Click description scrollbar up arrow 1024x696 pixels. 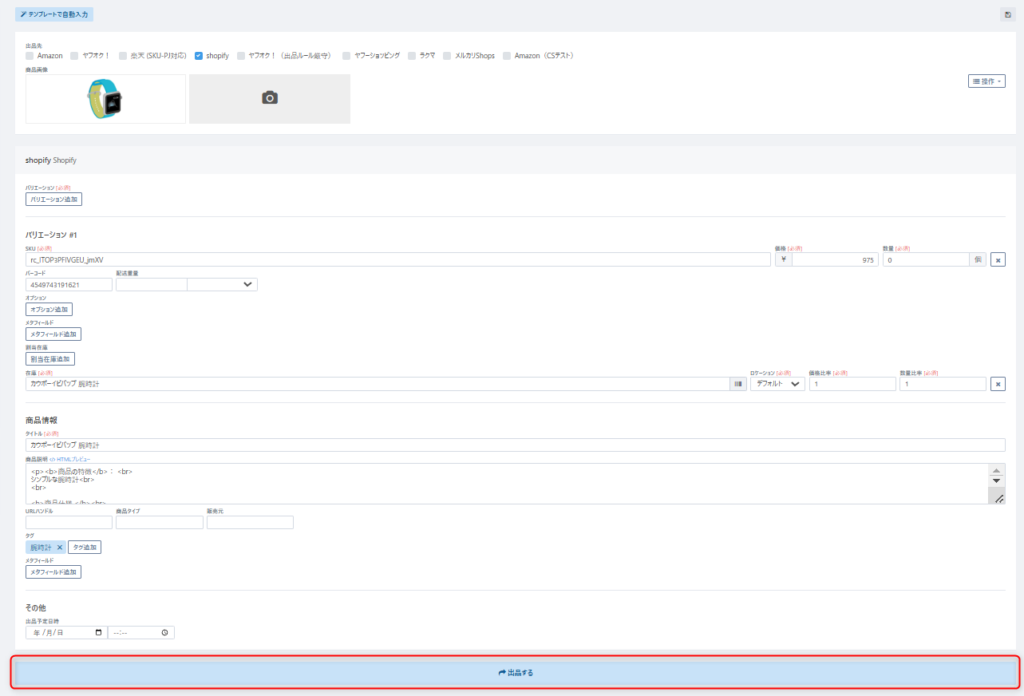point(997,471)
